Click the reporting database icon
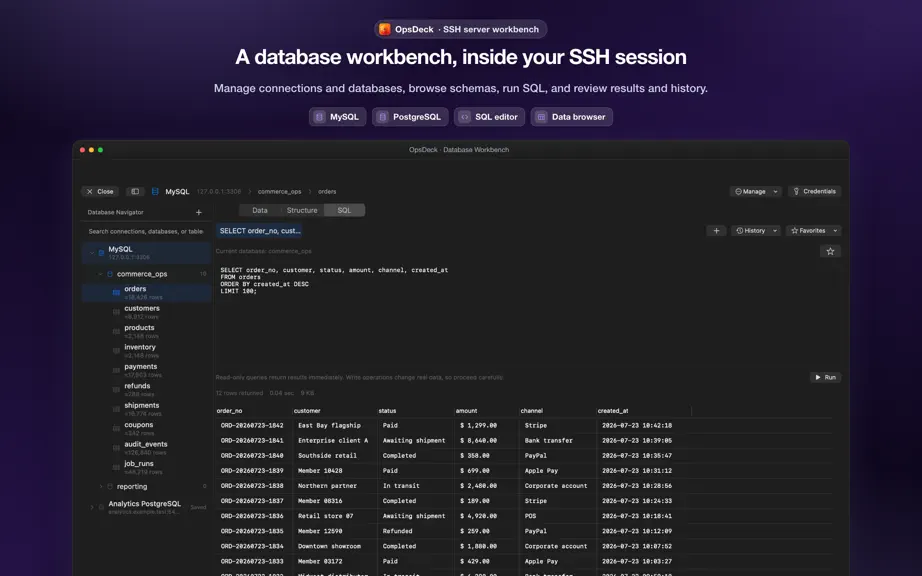 pos(110,487)
